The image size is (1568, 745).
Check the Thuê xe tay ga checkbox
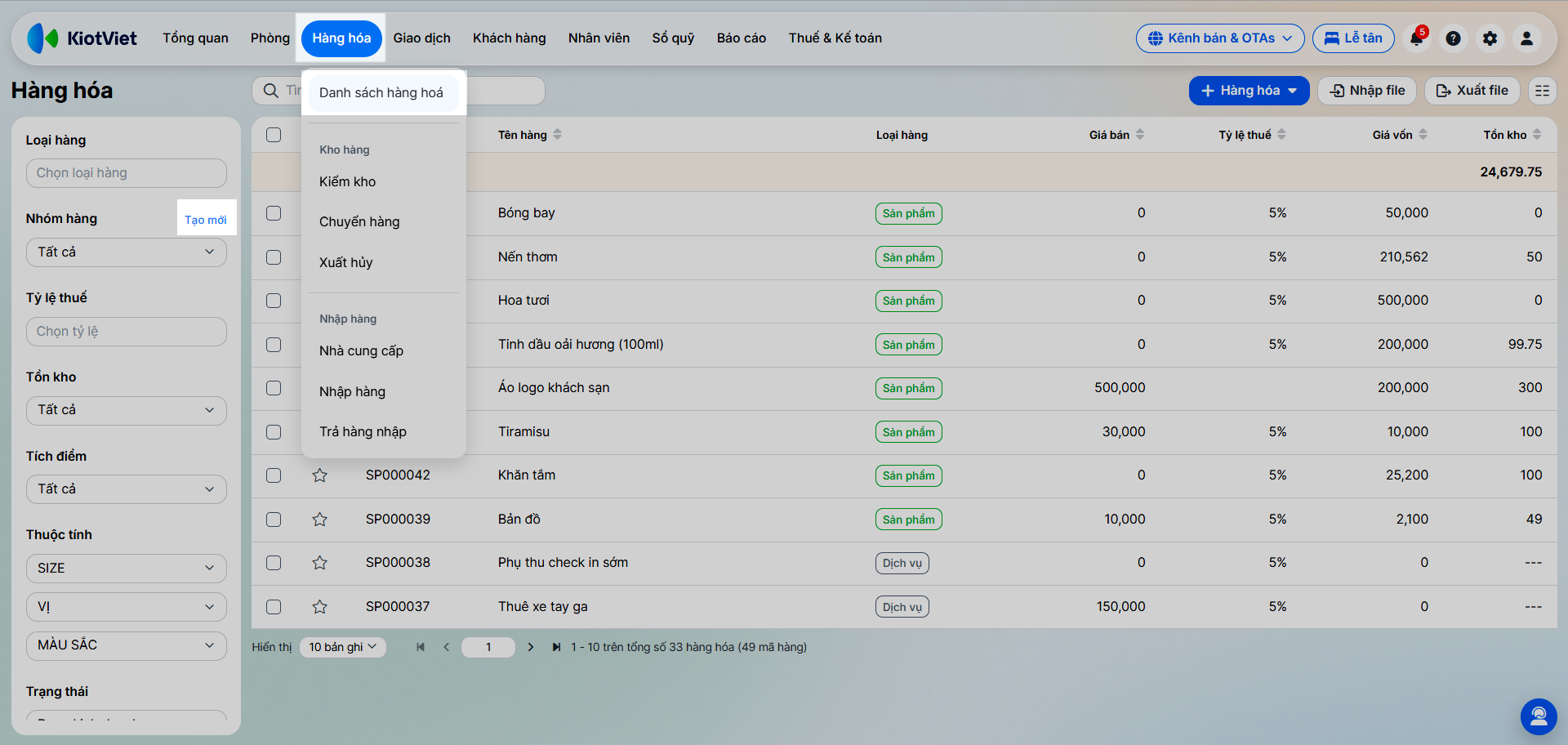274,607
